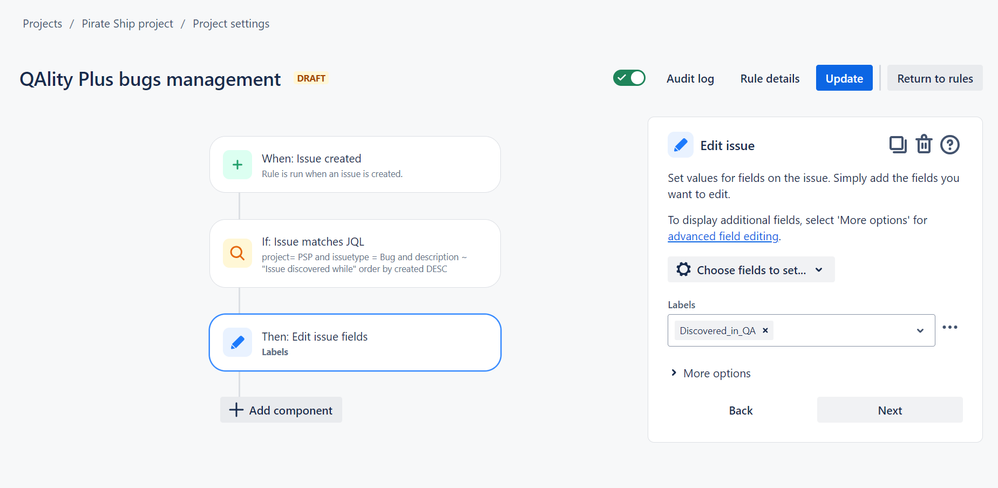Click the orange magnifier JQL condition icon
This screenshot has height=488, width=998.
click(237, 253)
